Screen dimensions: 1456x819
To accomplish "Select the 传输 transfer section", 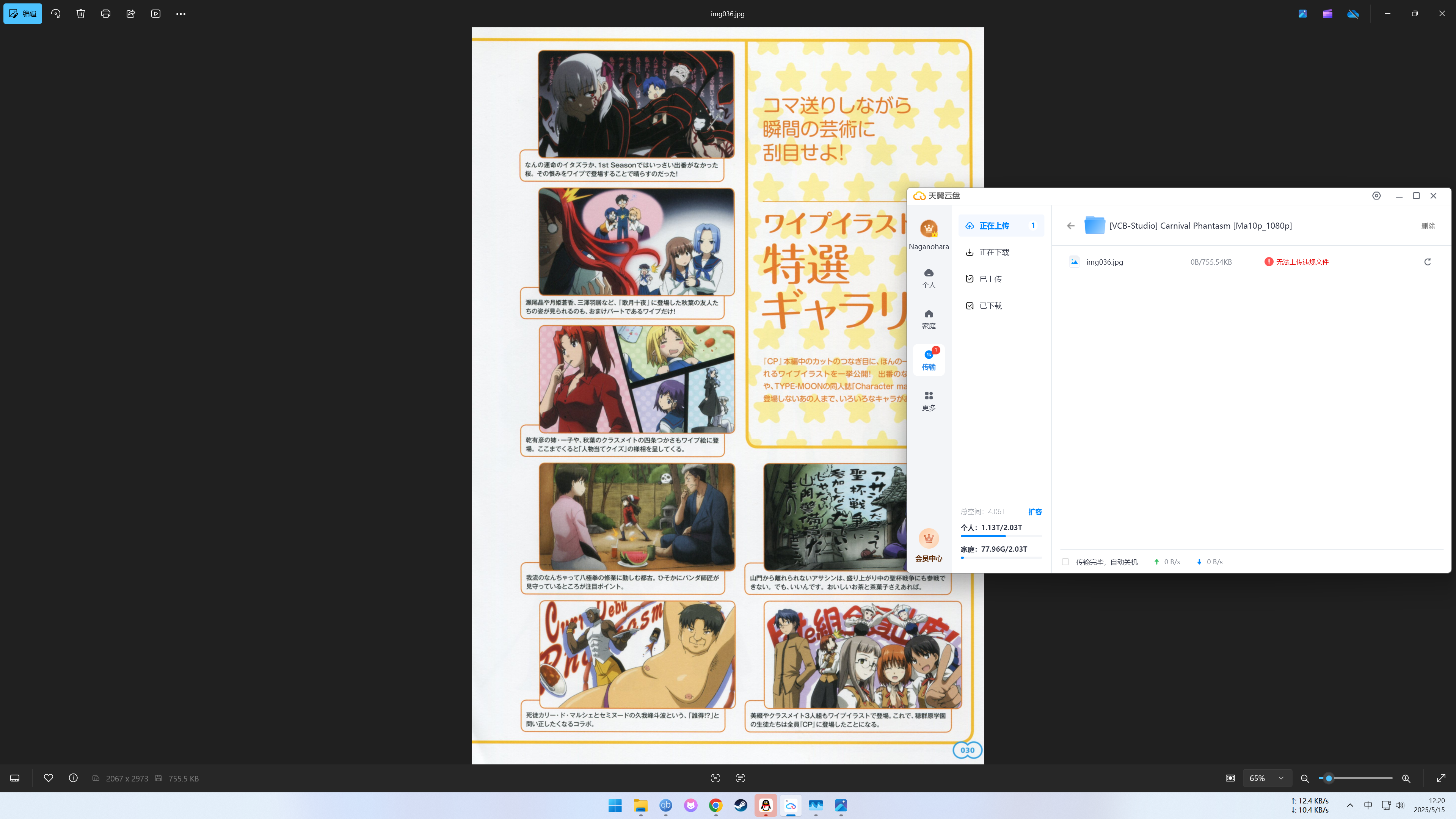I will coord(929,360).
